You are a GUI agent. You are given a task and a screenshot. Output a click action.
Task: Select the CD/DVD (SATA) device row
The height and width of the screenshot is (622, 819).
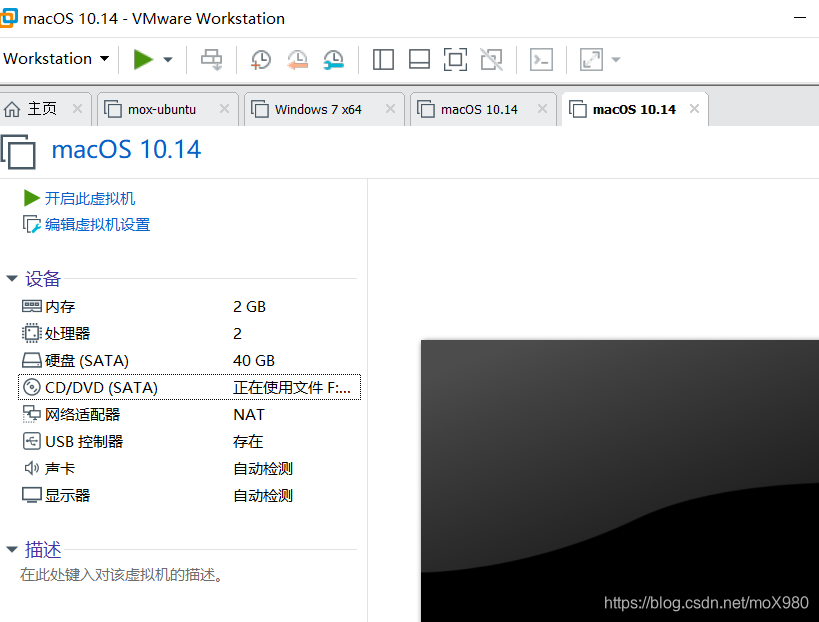pos(189,388)
